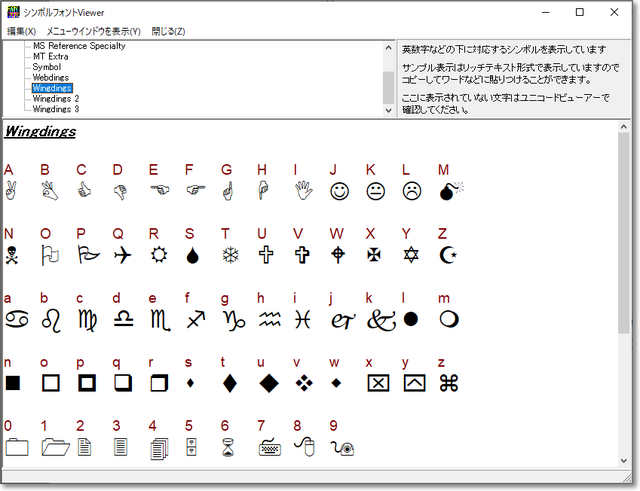Image resolution: width=640 pixels, height=491 pixels.
Task: Open the メニューウインドウを表示(Y) menu
Action: point(93,32)
